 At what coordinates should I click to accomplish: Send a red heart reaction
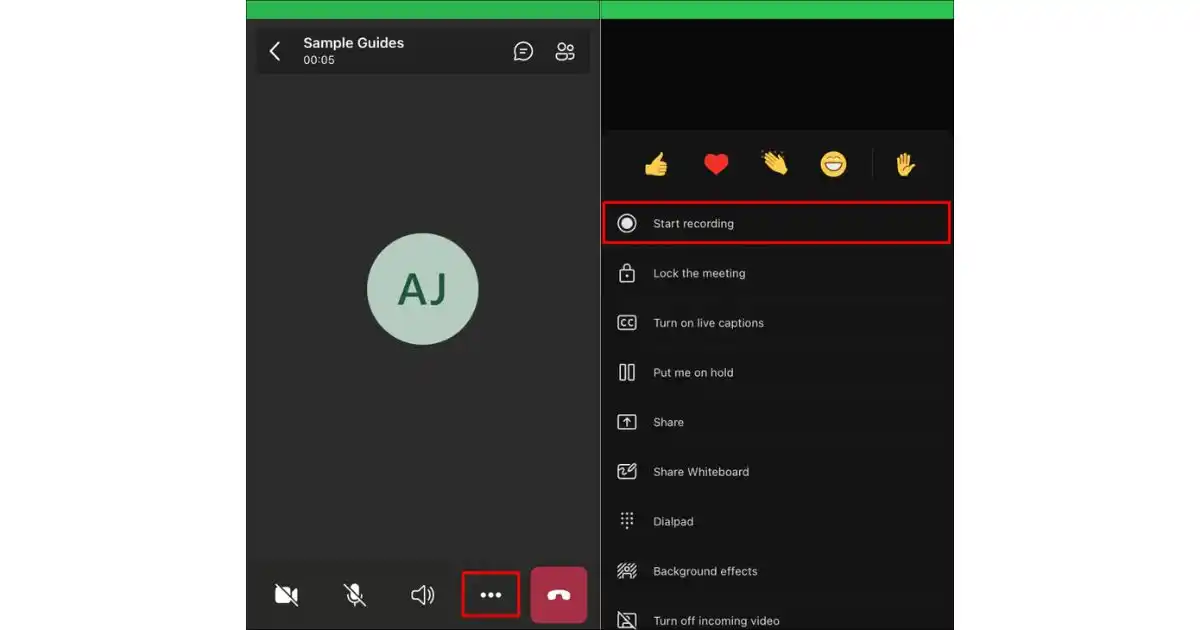pos(716,164)
